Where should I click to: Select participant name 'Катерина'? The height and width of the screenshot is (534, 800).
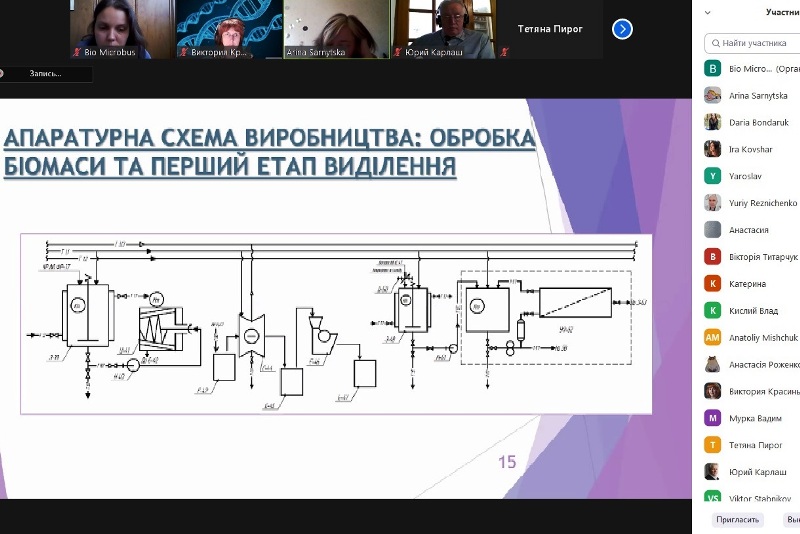coord(747,284)
